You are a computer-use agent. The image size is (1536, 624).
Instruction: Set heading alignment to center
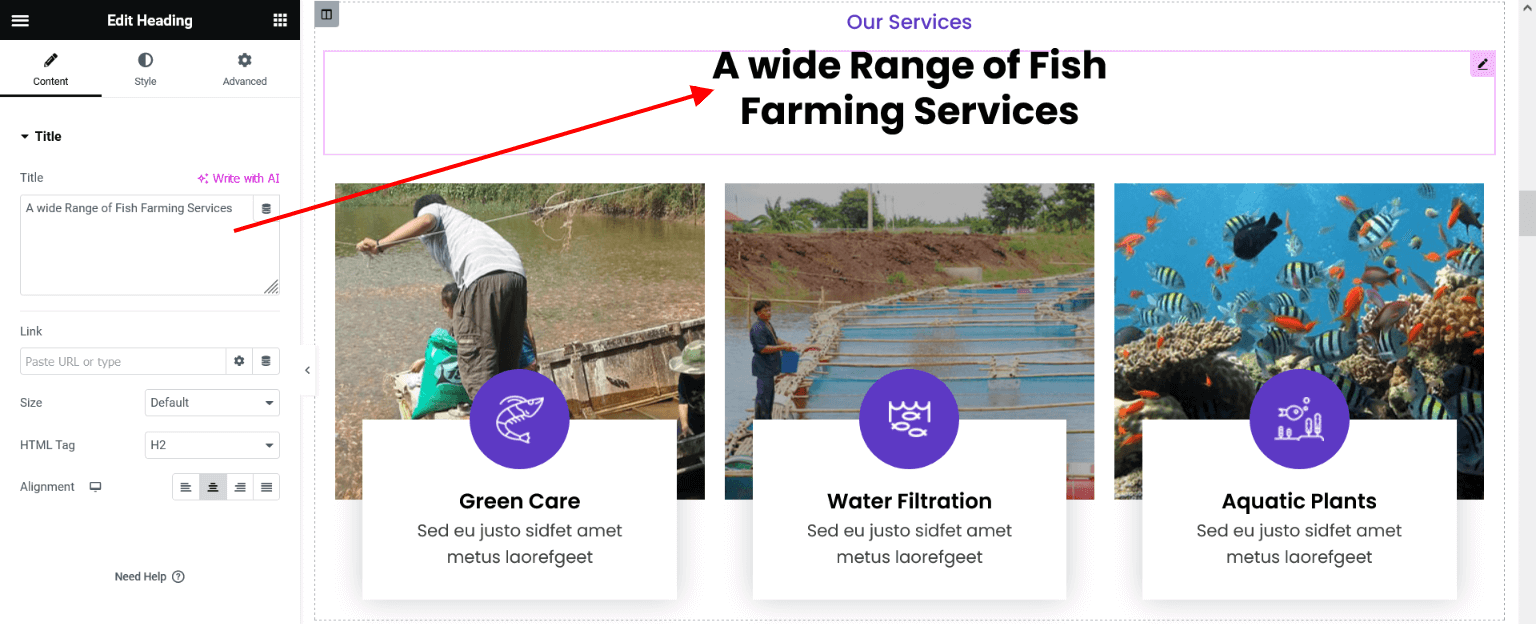(x=212, y=487)
